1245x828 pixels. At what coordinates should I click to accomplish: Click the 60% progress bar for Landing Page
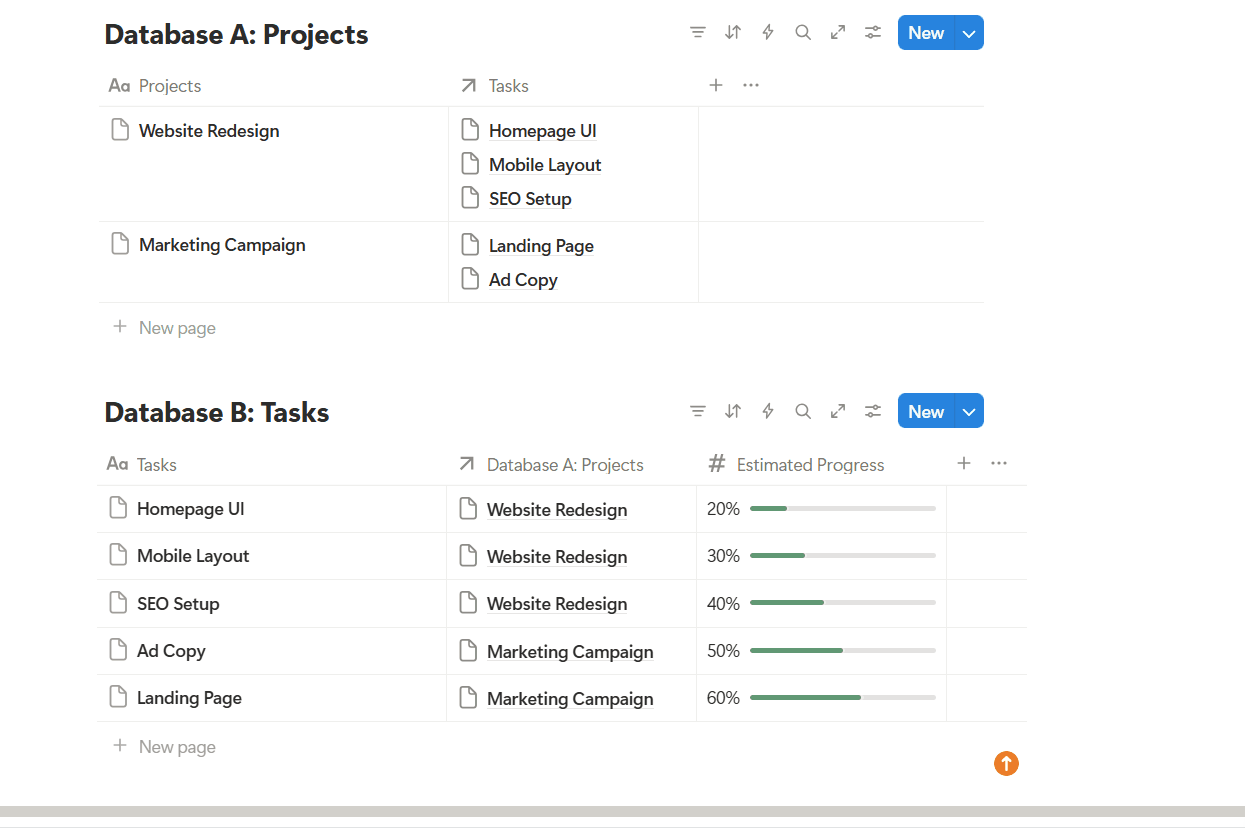point(843,697)
